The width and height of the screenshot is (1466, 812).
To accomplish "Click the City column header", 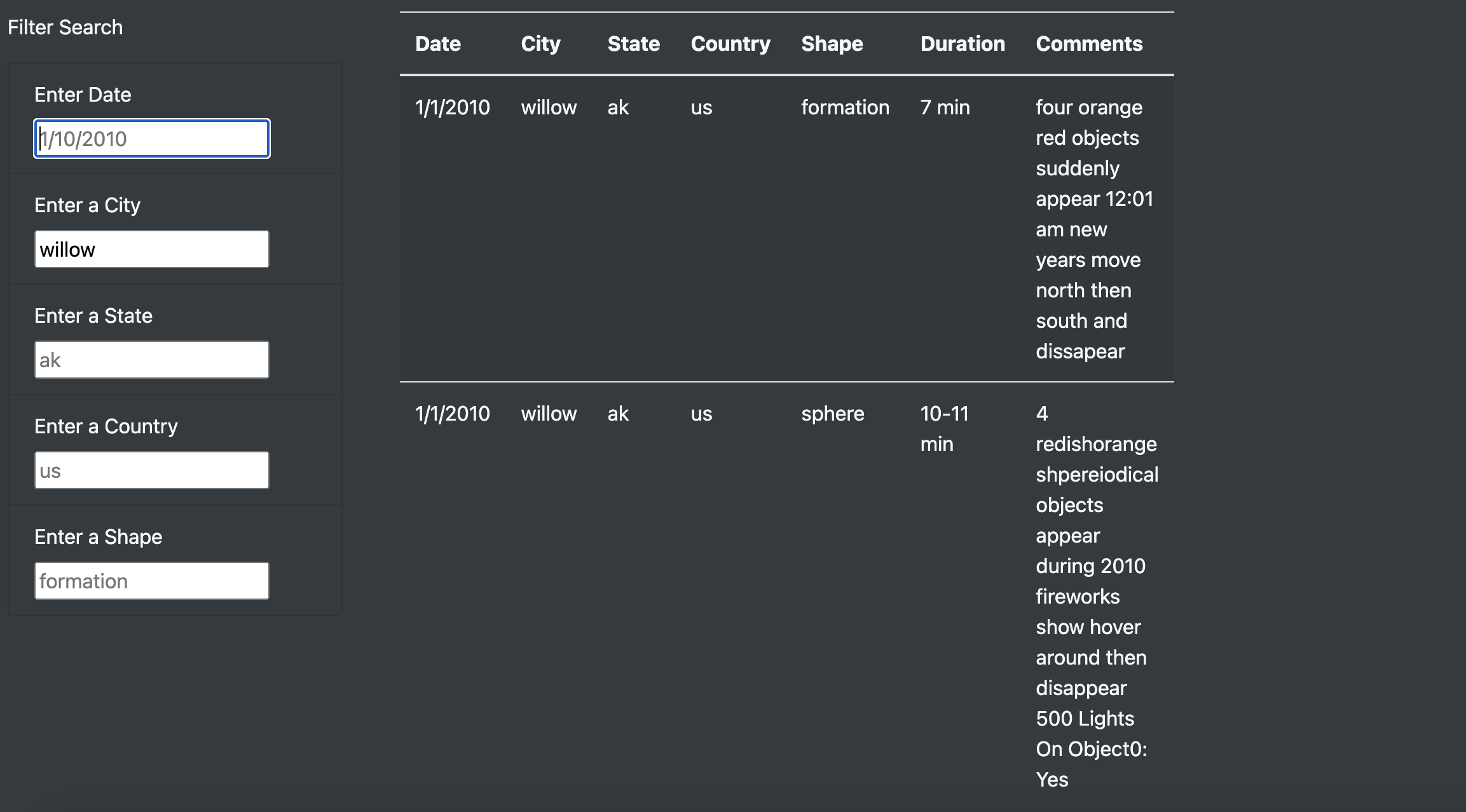I will 540,44.
